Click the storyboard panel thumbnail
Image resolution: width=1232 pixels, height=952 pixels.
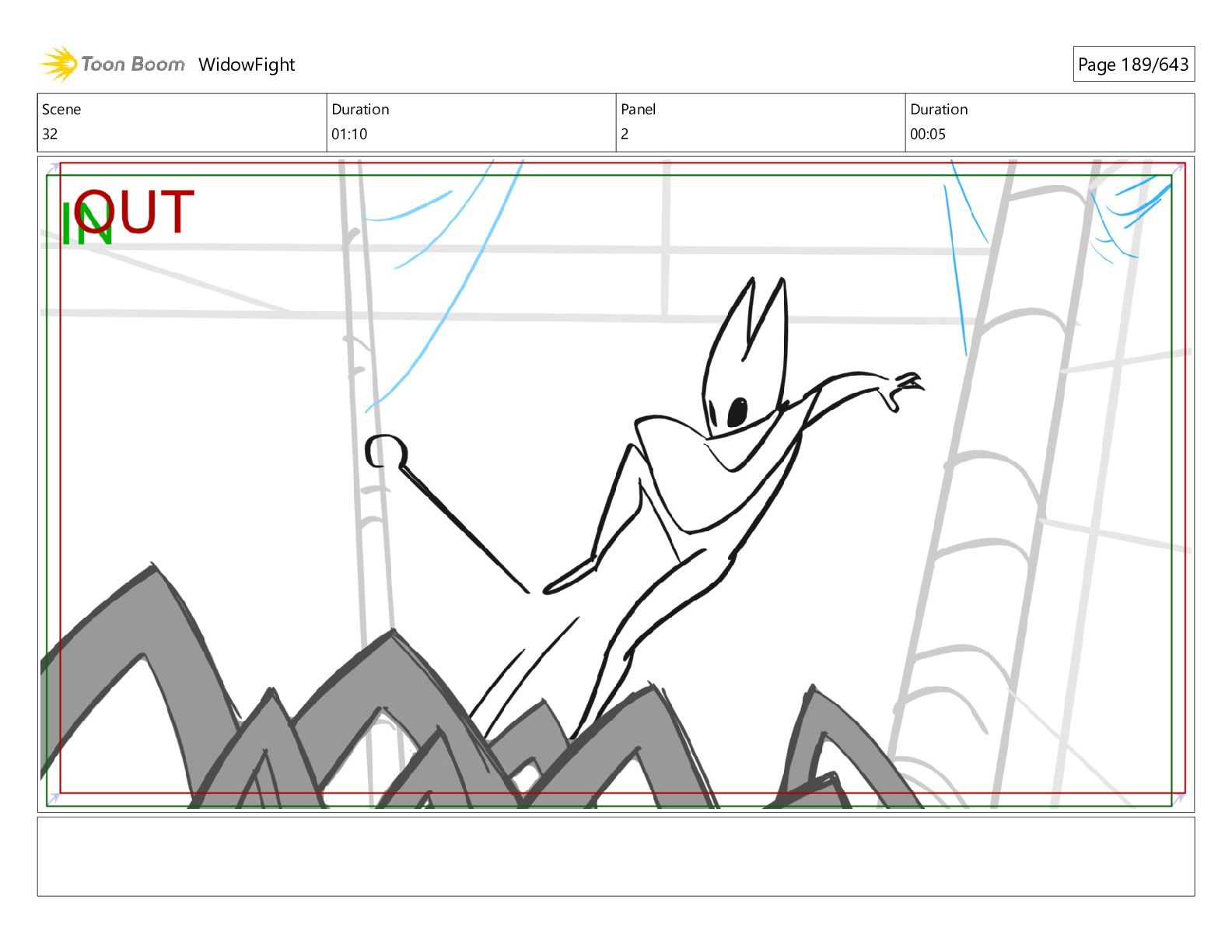[616, 484]
